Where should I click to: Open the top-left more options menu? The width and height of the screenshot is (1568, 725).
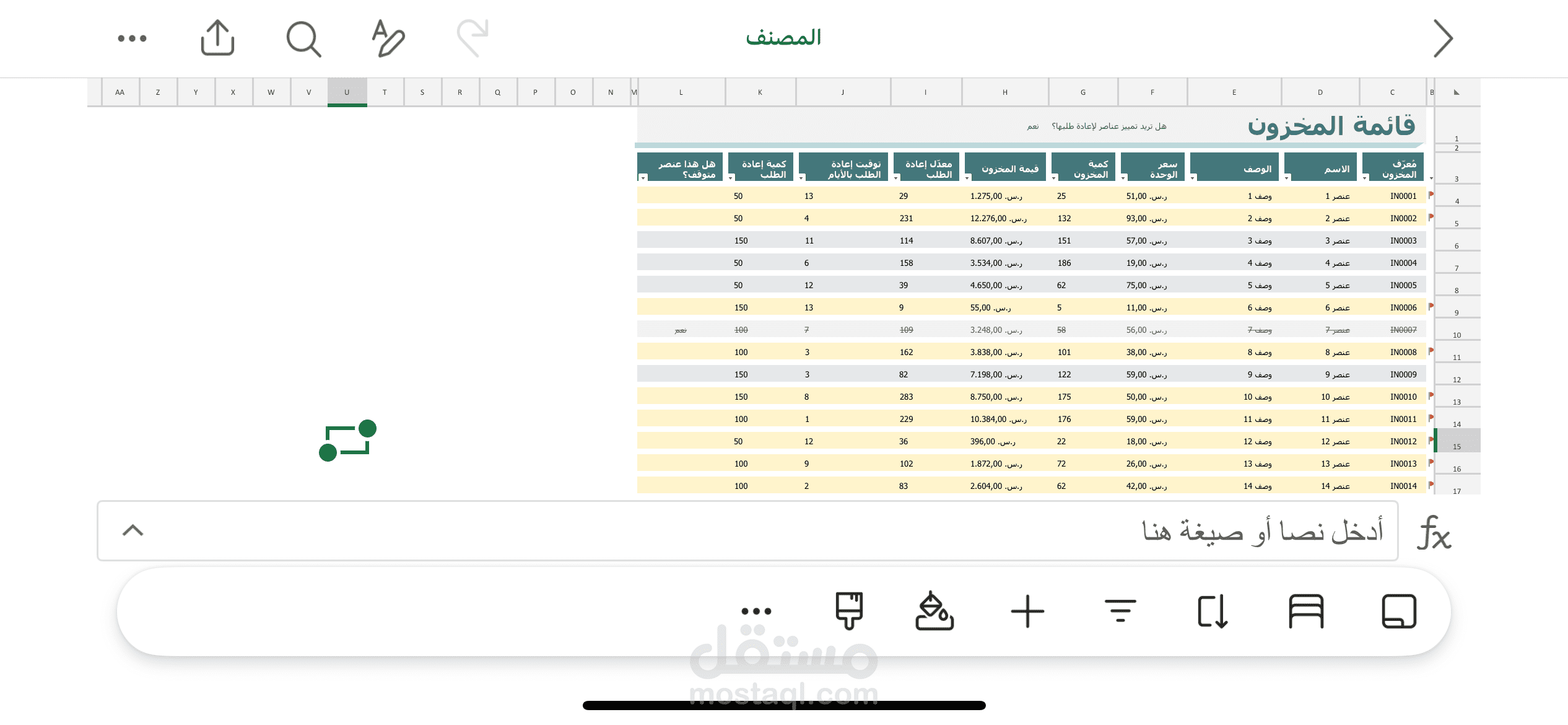131,38
